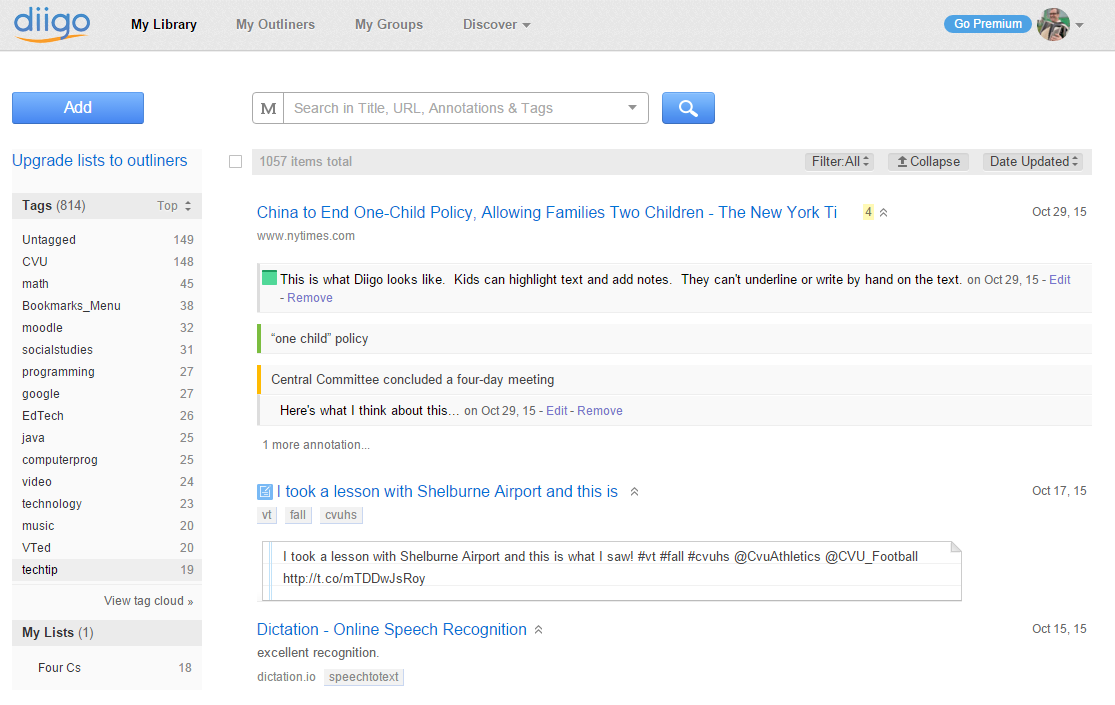The height and width of the screenshot is (705, 1115).
Task: Show 1 more annotation
Action: (316, 445)
